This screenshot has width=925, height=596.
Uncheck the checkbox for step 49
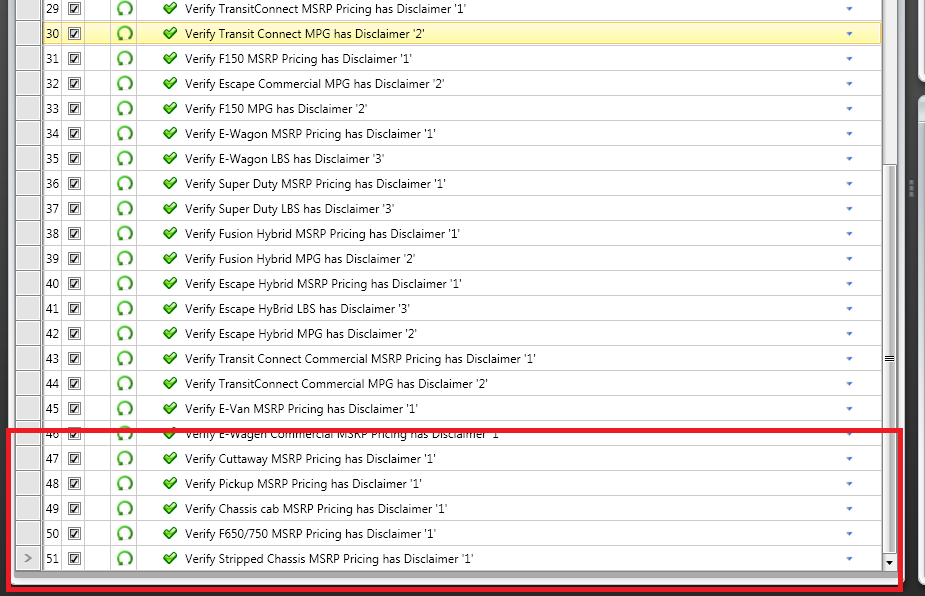[74, 509]
